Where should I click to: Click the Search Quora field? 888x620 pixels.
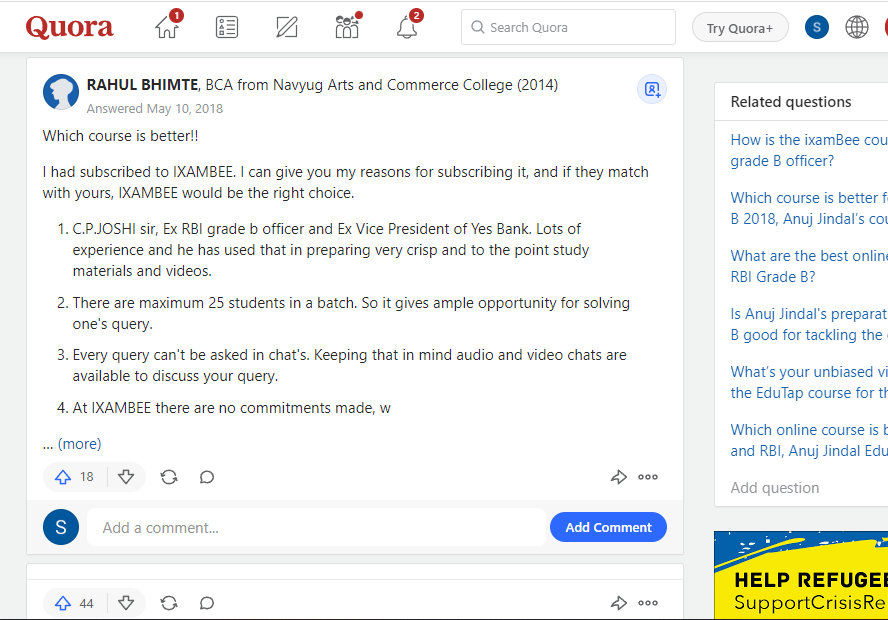[568, 27]
